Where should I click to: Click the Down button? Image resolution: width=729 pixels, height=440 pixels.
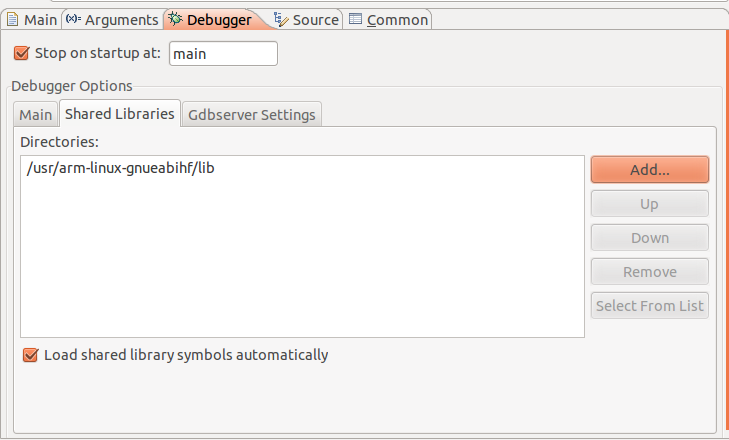point(649,238)
